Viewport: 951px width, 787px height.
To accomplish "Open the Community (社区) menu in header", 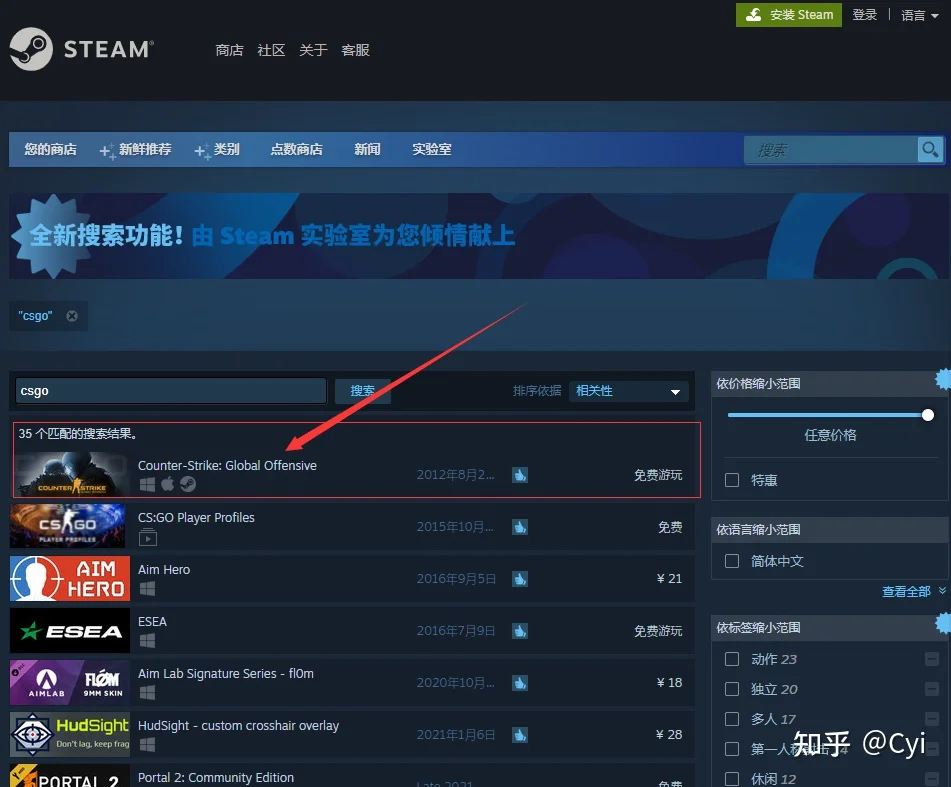I will tap(271, 50).
